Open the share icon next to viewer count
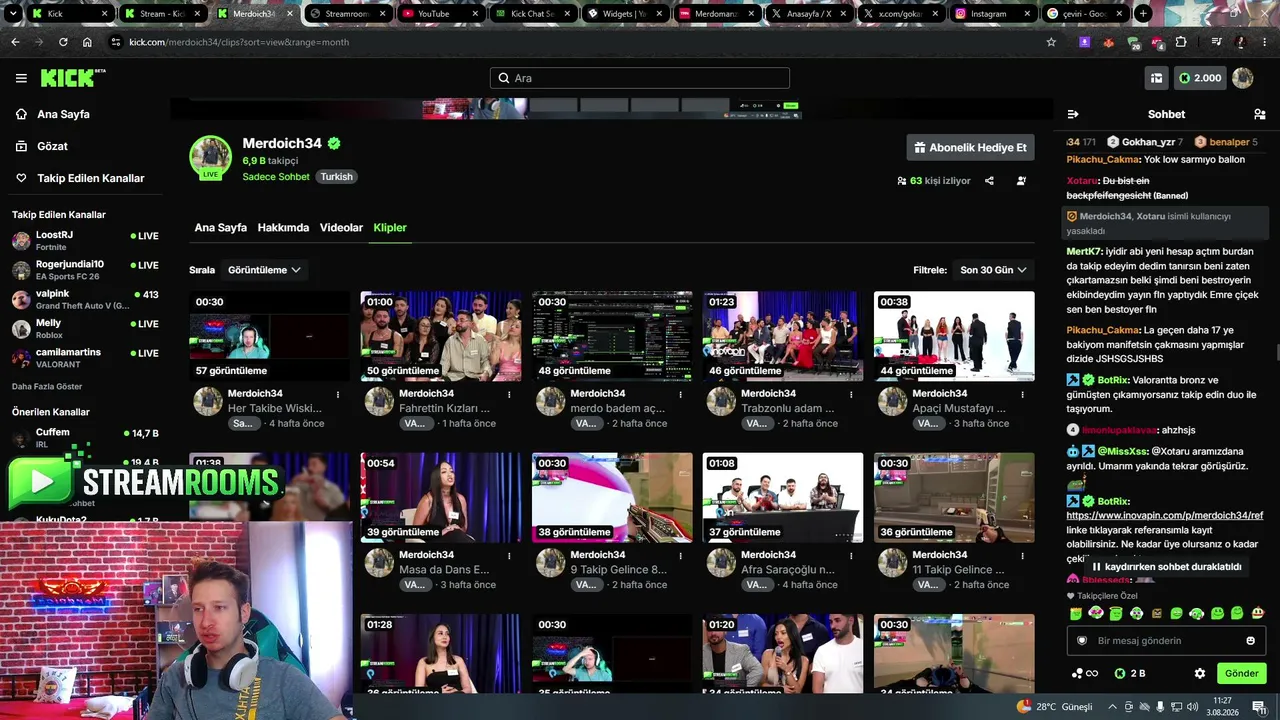Image resolution: width=1280 pixels, height=720 pixels. 989,181
